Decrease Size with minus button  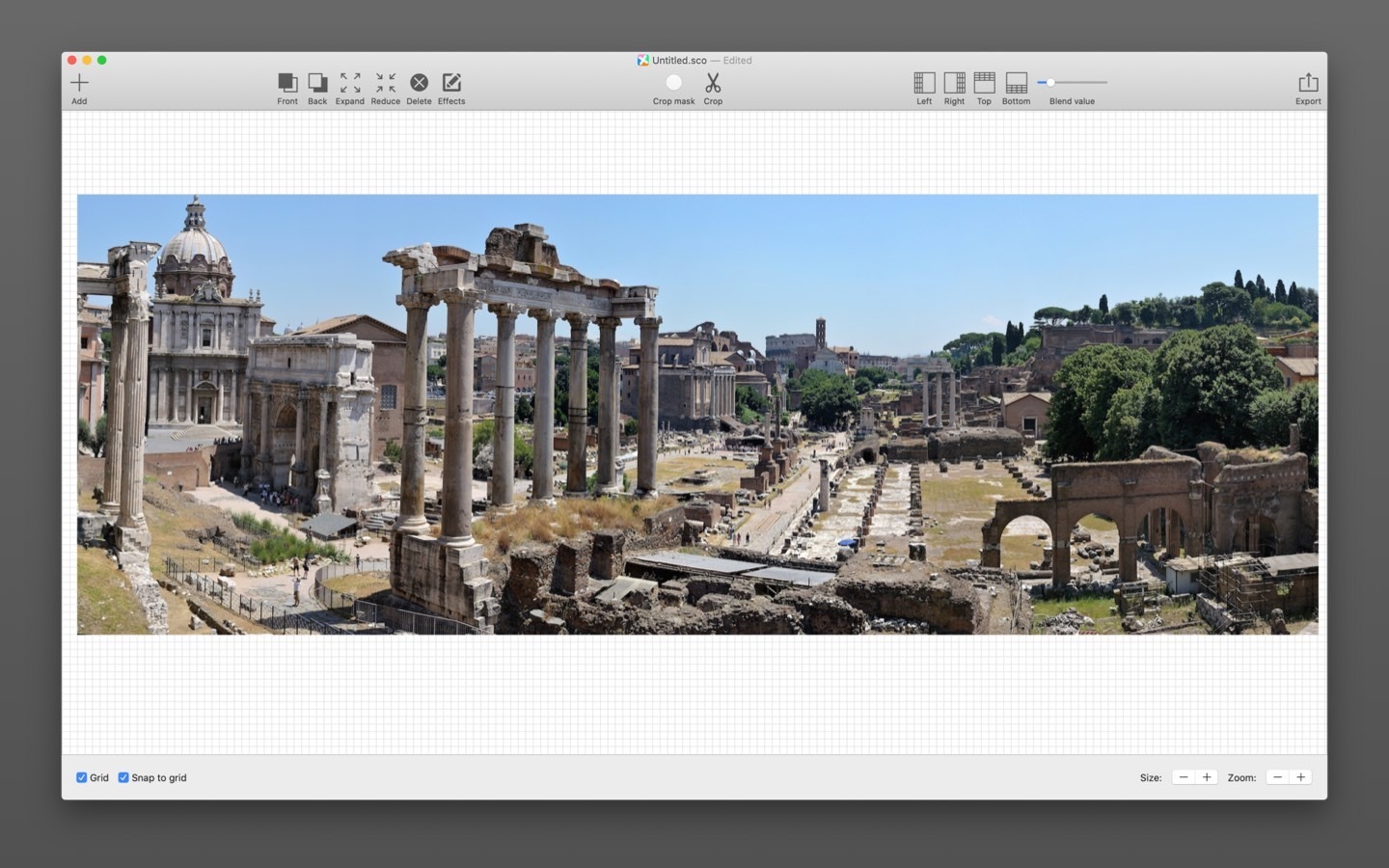(x=1184, y=777)
